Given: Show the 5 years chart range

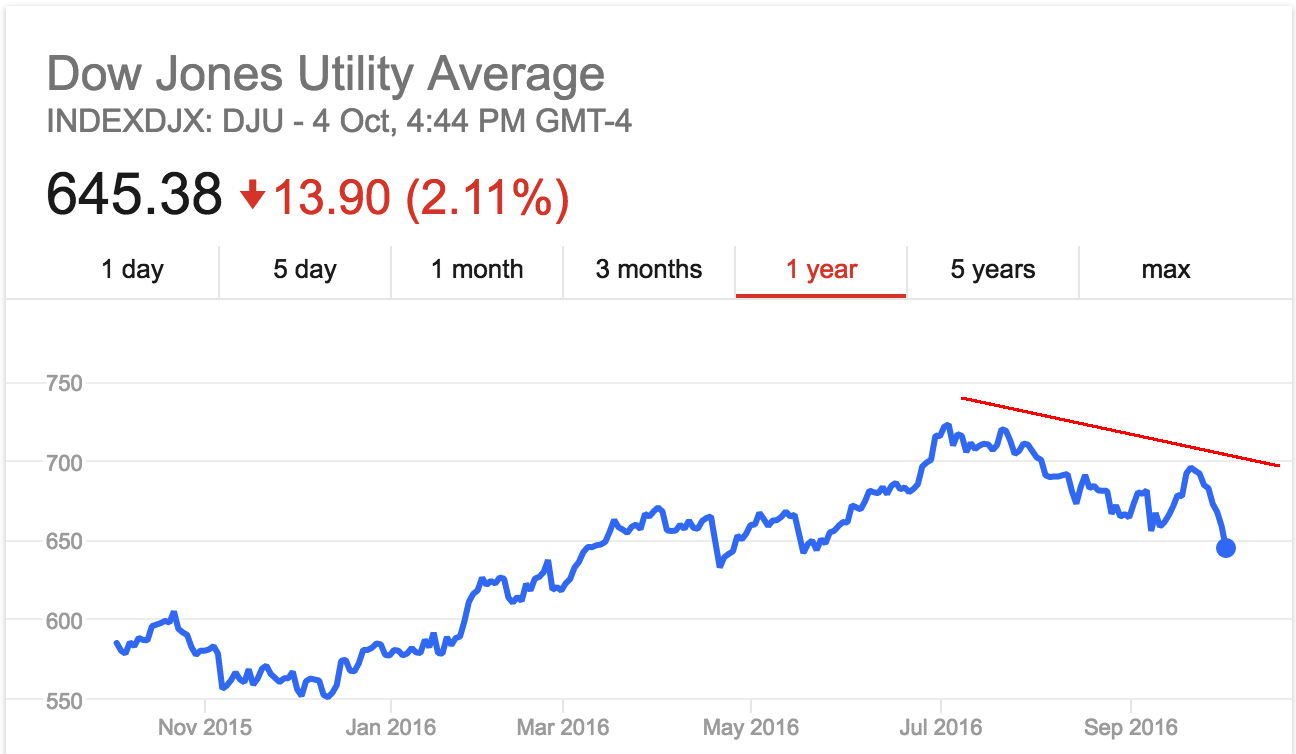Looking at the screenshot, I should tap(993, 269).
